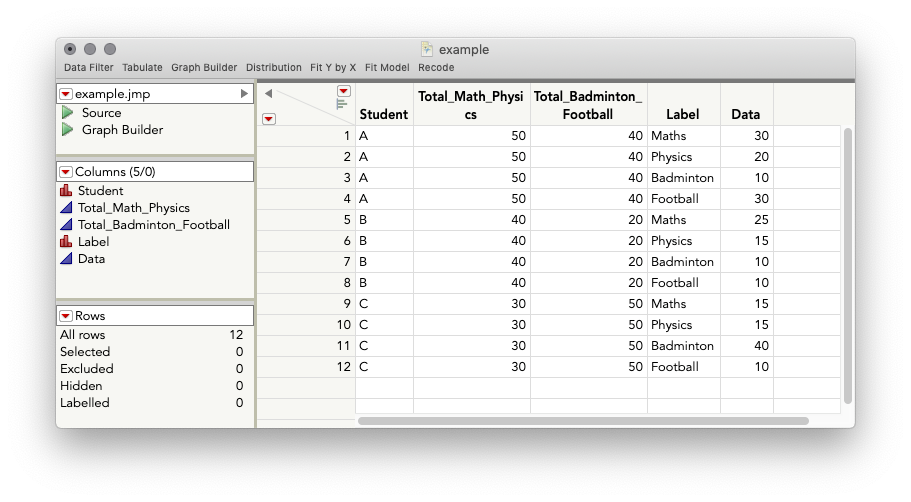Open the example.jmp red triangle menu
The image size is (911, 502).
[66, 94]
